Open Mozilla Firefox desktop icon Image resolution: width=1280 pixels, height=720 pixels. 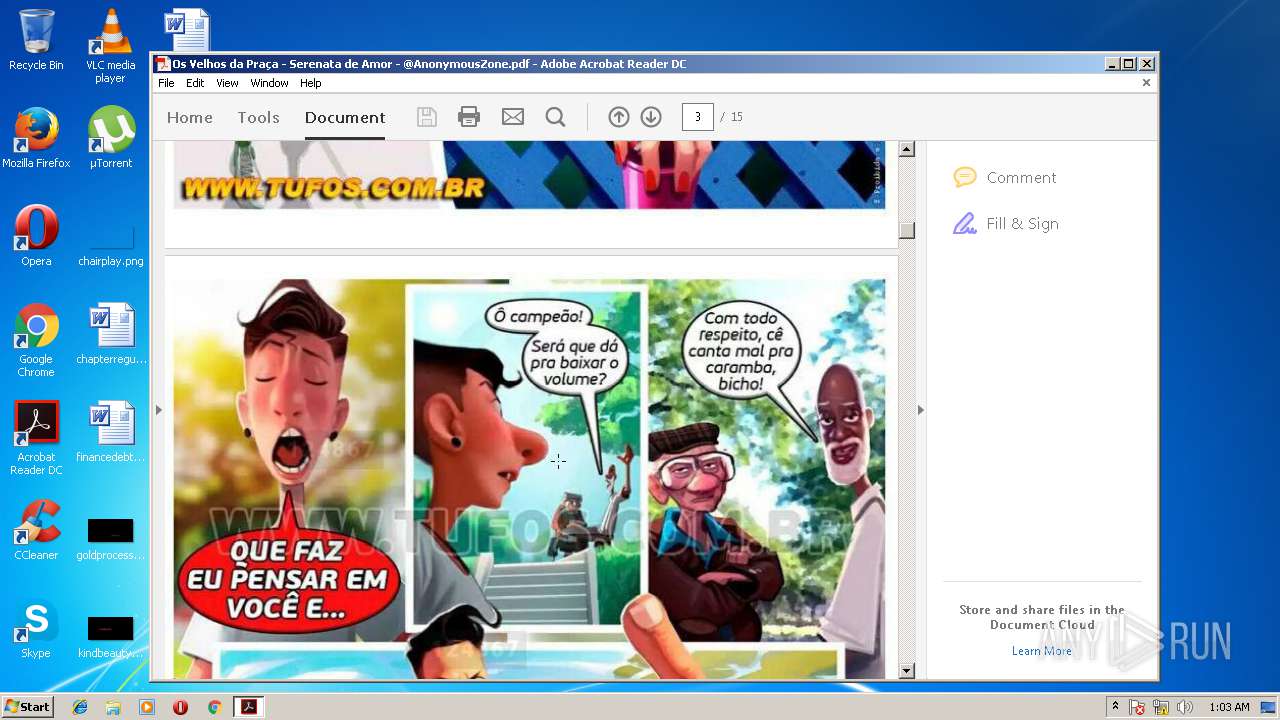[36, 138]
